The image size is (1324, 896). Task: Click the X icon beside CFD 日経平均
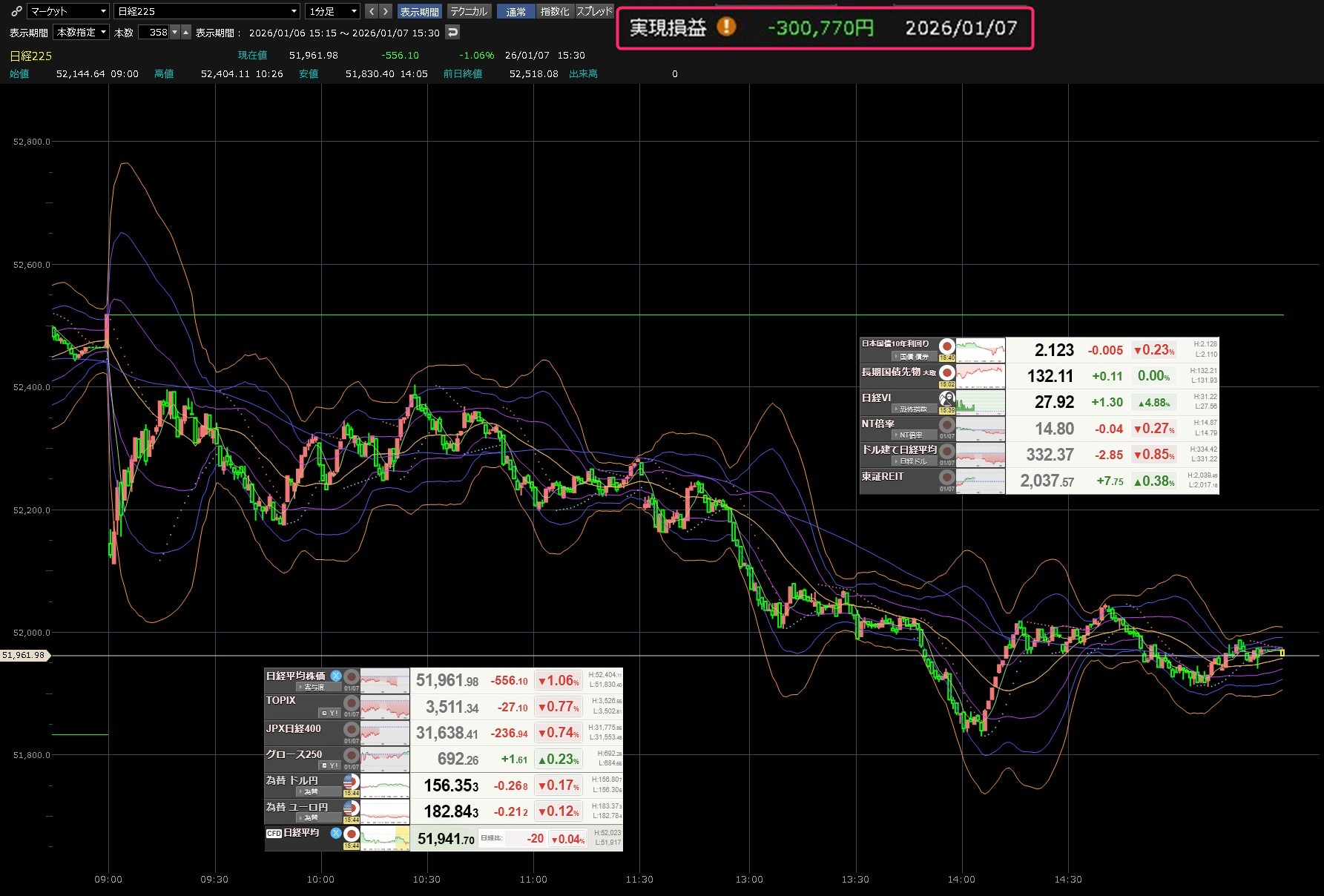[x=336, y=833]
